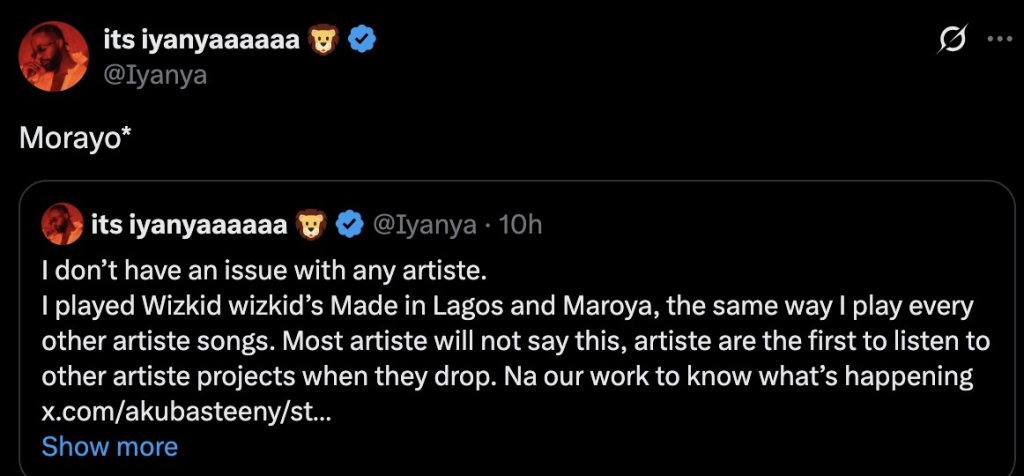Click the "Made in Lagos and Maroya" text line

[507, 306]
